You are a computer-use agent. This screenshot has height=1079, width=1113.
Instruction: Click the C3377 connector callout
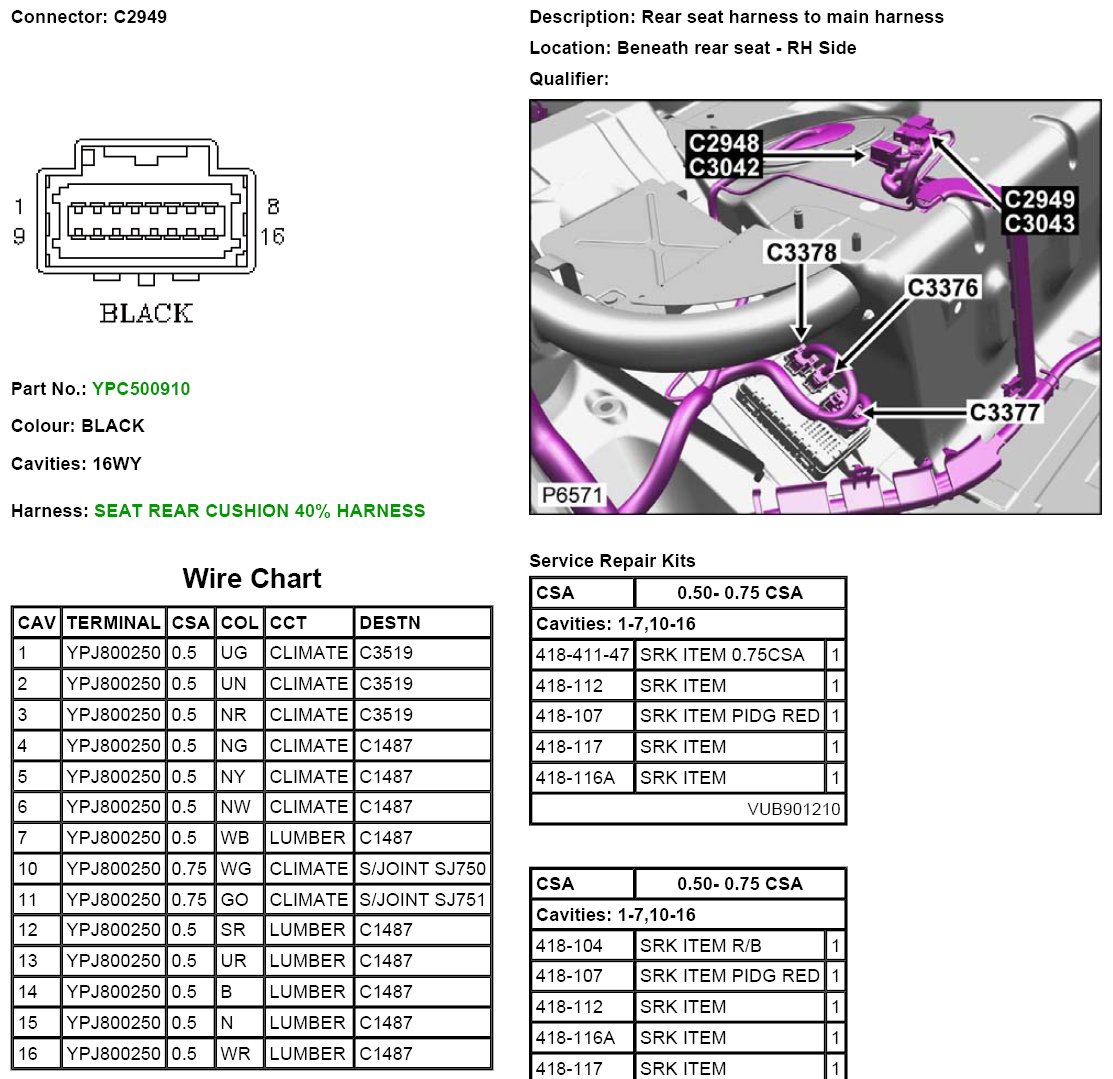pyautogui.click(x=1005, y=411)
